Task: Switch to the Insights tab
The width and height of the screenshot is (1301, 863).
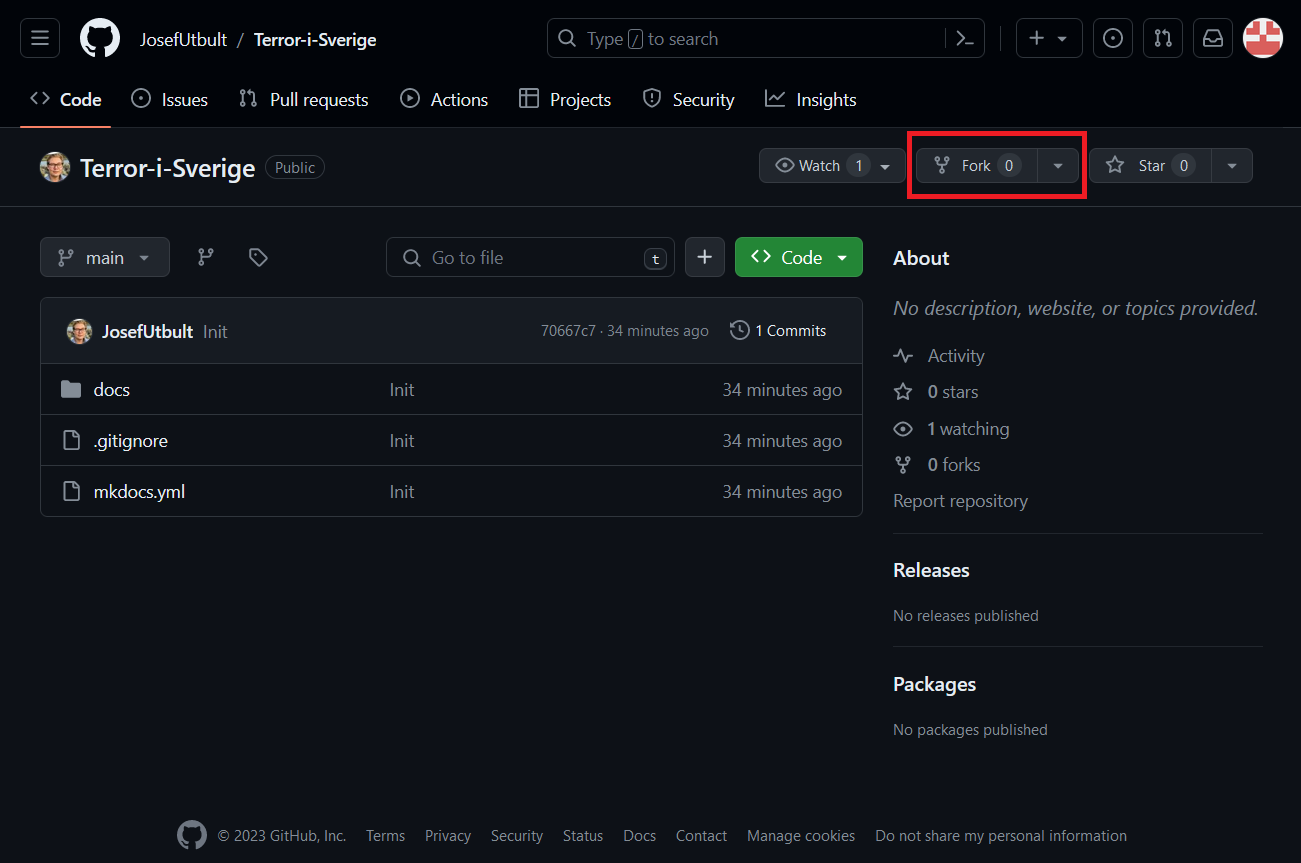Action: [811, 99]
